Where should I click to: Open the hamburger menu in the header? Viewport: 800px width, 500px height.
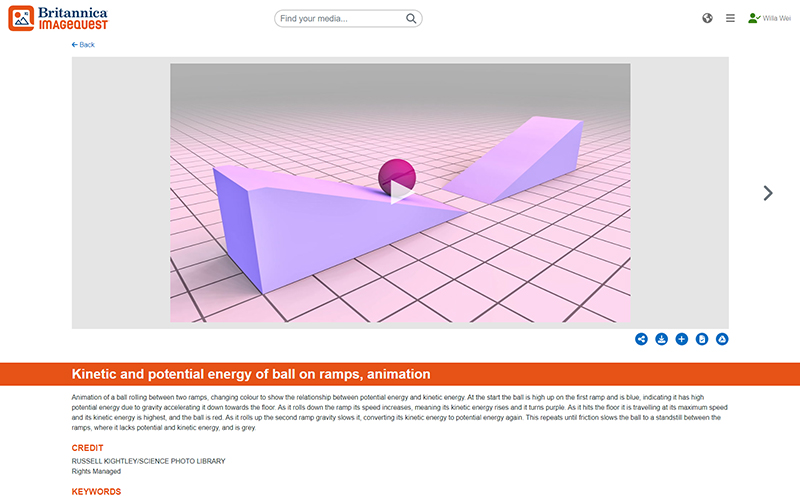tap(730, 18)
